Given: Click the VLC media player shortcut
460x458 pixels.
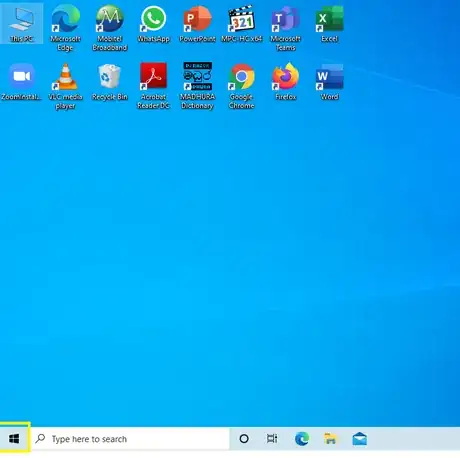Looking at the screenshot, I should tap(65, 86).
